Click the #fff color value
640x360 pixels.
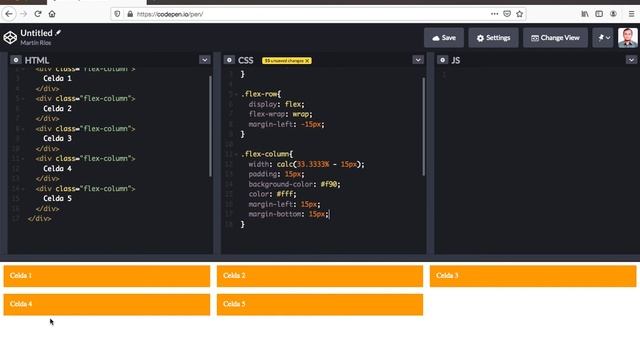click(x=285, y=194)
